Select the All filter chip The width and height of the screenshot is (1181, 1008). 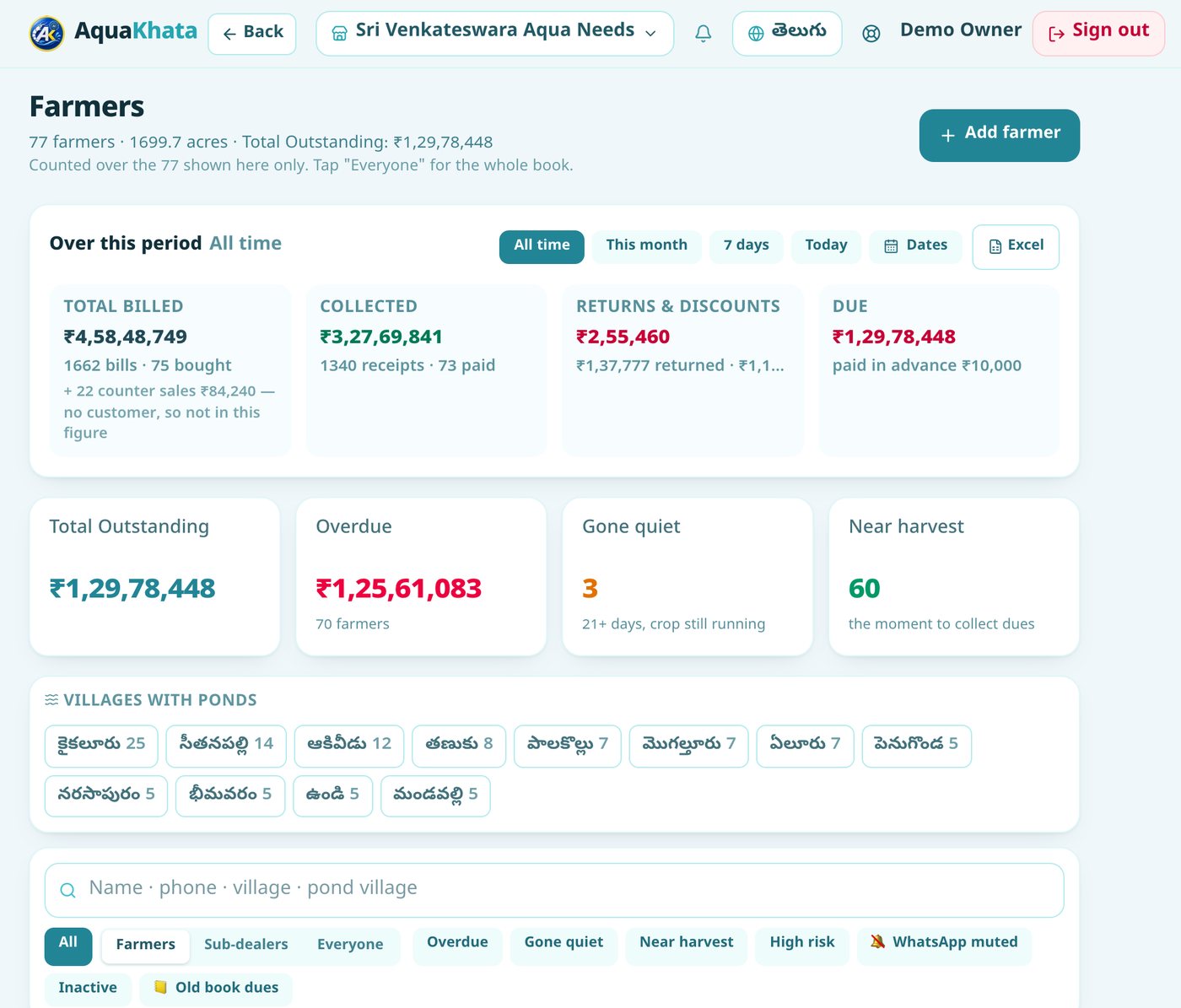tap(68, 945)
